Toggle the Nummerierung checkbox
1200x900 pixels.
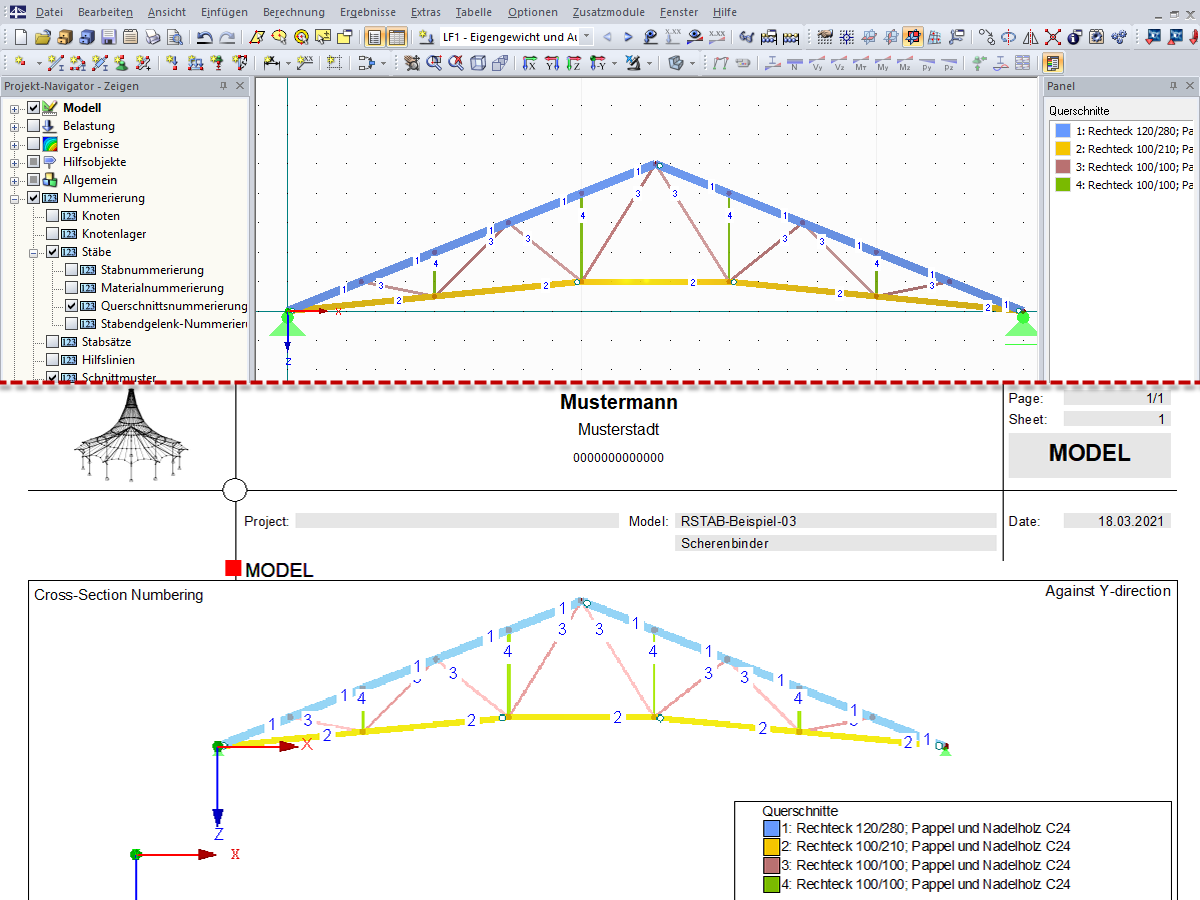(34, 198)
